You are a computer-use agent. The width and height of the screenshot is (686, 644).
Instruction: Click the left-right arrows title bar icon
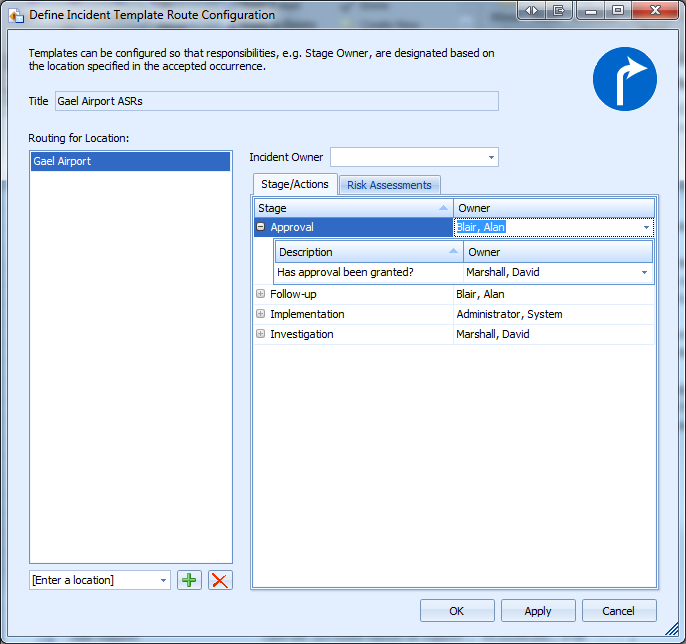point(531,10)
